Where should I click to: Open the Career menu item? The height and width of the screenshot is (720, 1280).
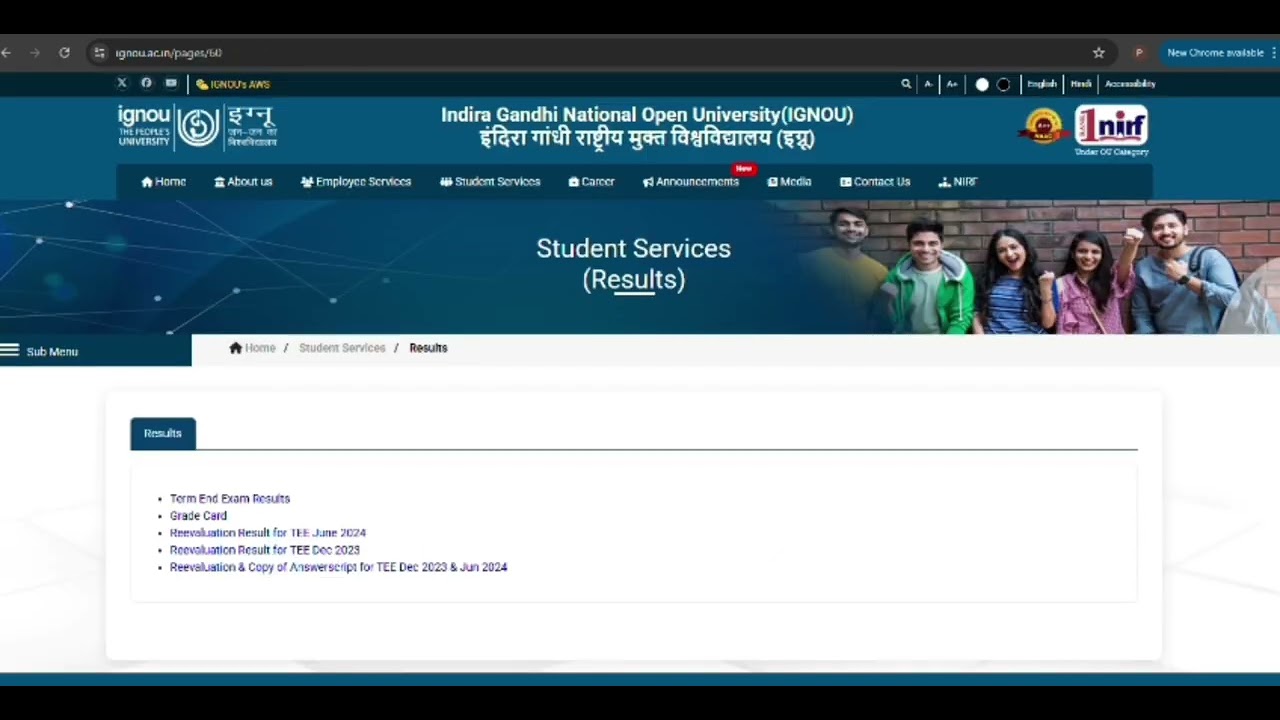pyautogui.click(x=591, y=182)
